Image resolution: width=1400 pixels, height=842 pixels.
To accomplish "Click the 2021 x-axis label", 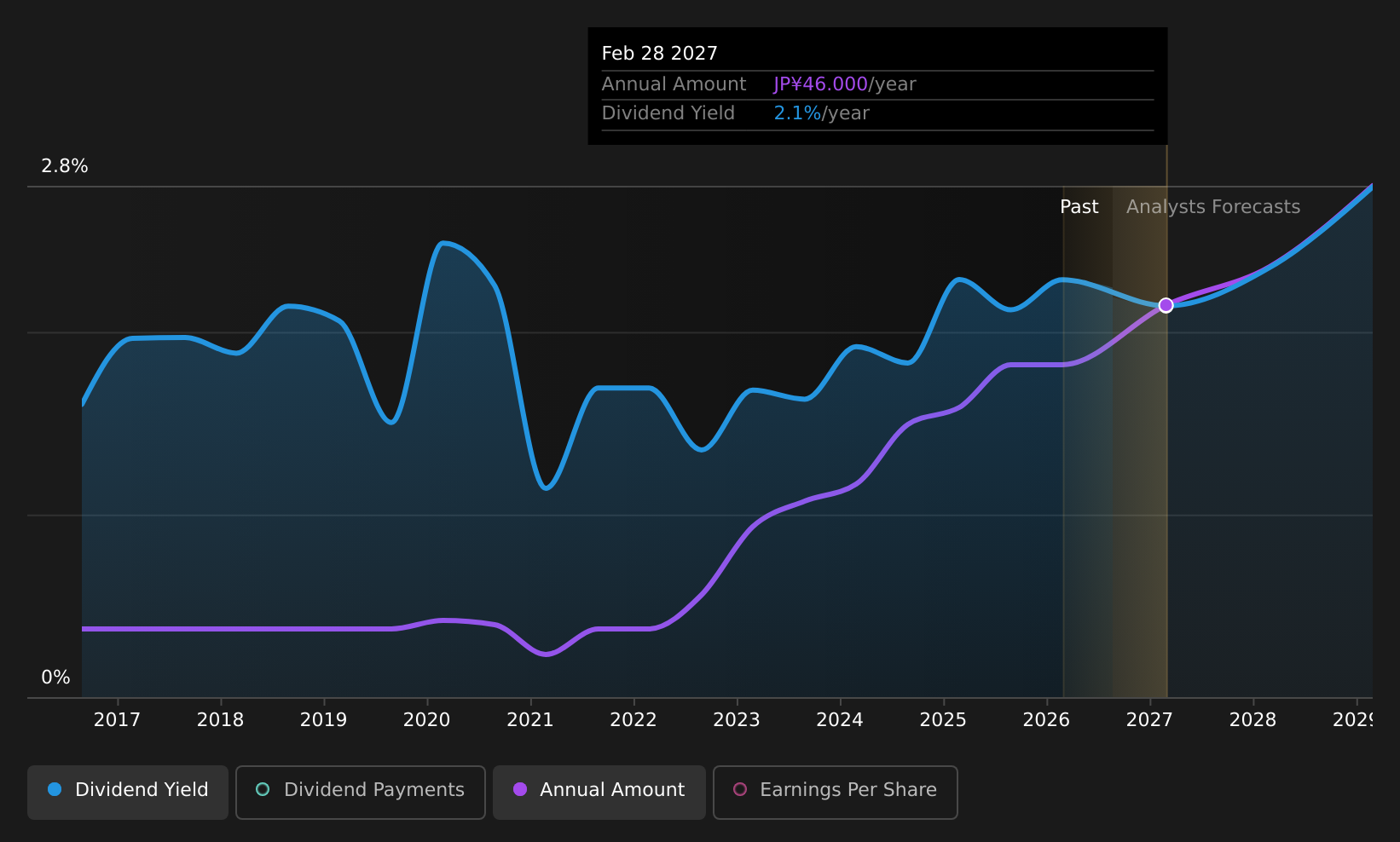I will 530,720.
